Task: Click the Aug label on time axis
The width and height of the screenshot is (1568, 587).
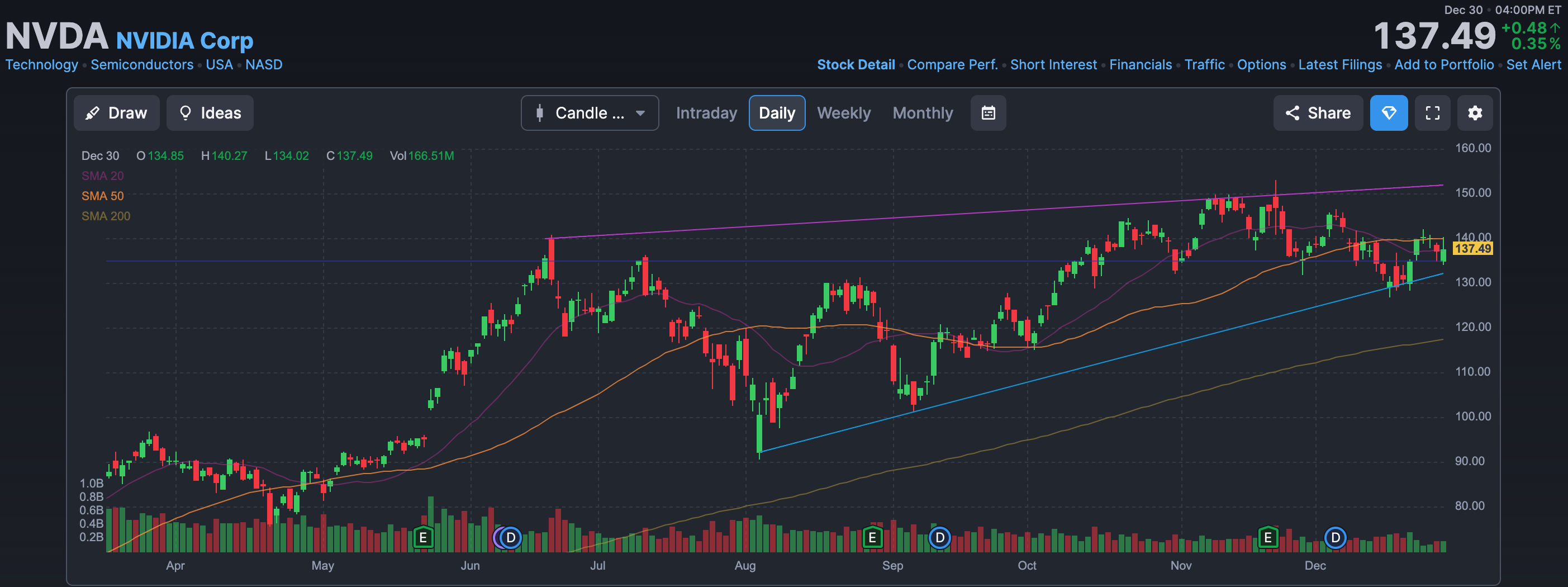Action: 745,566
